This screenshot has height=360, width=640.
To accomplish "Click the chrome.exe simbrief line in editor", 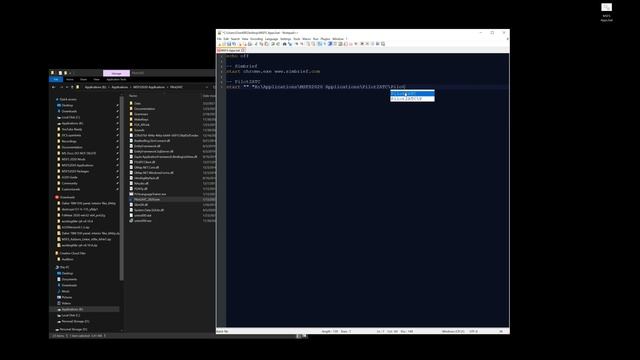I will click(273, 71).
